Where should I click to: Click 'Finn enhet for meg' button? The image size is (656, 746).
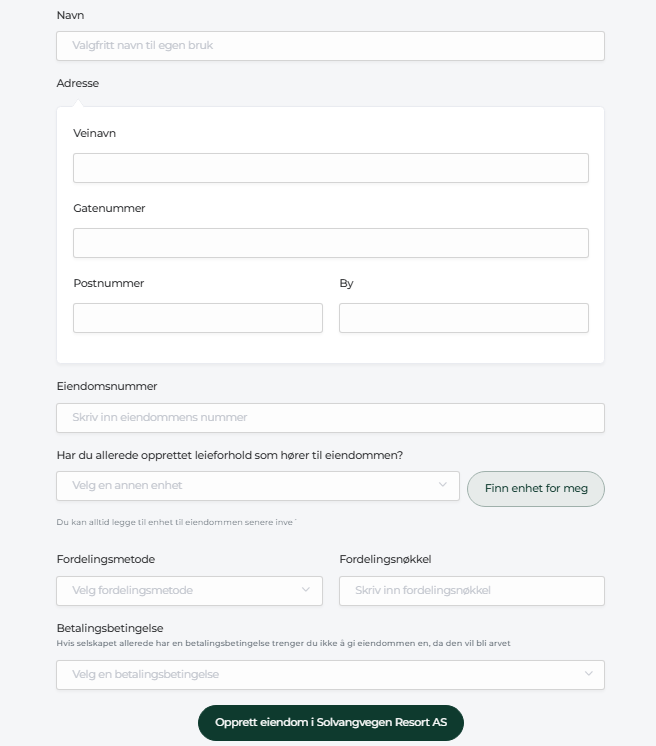[536, 489]
